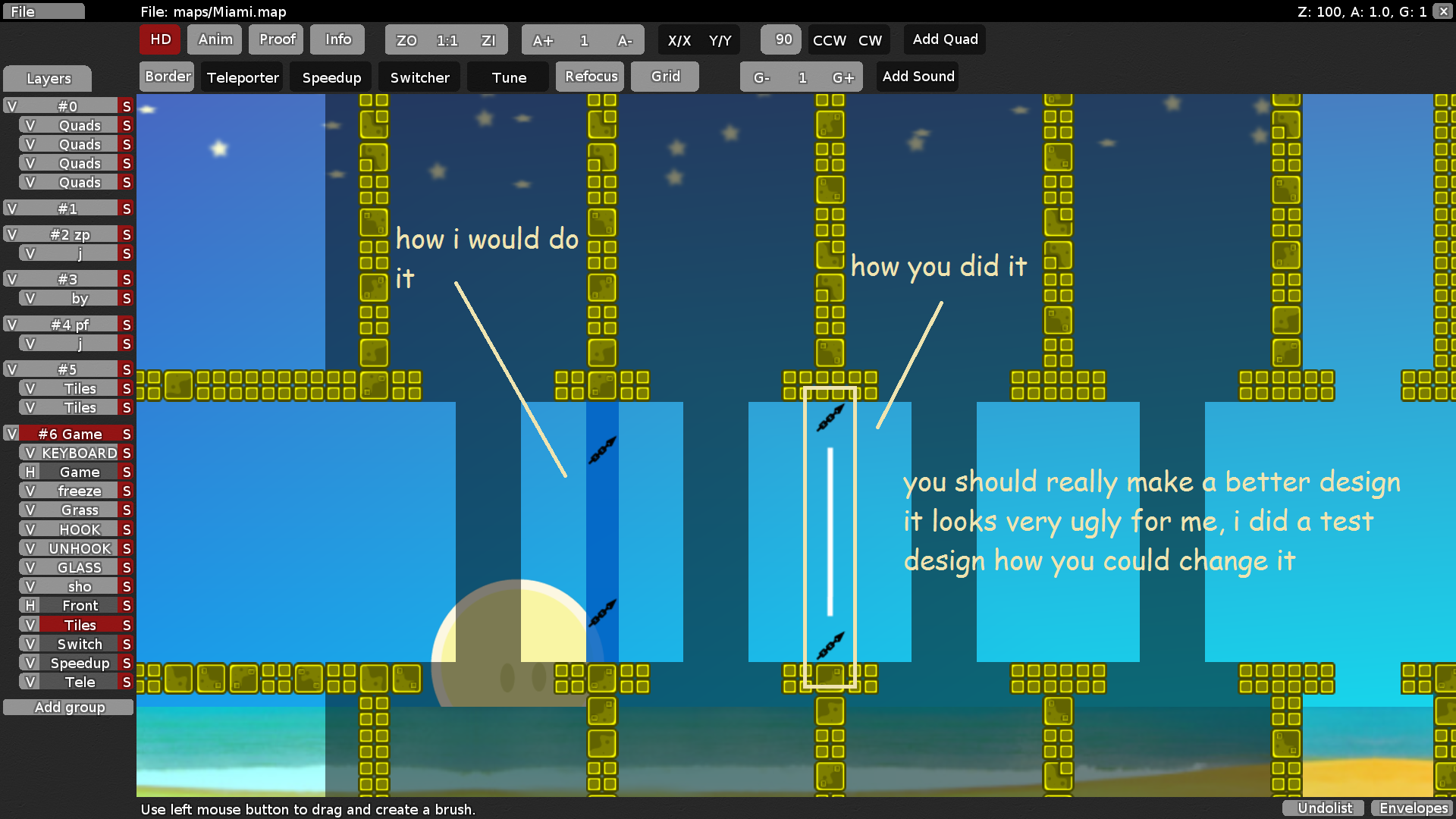Collapse the #6 Game group
Viewport: 1456px width, 819px height.
pos(70,434)
